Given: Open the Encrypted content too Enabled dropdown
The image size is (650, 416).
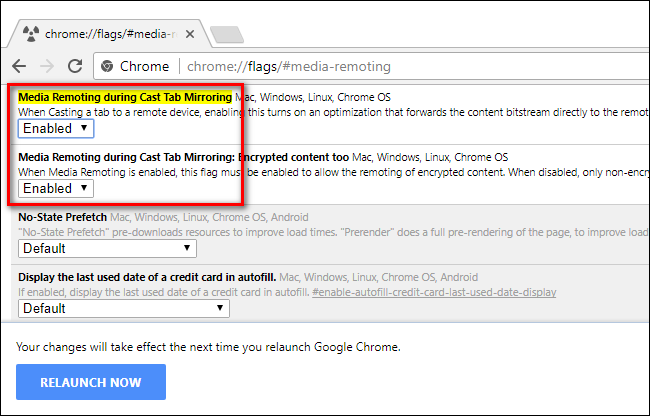Looking at the screenshot, I should pyautogui.click(x=56, y=188).
